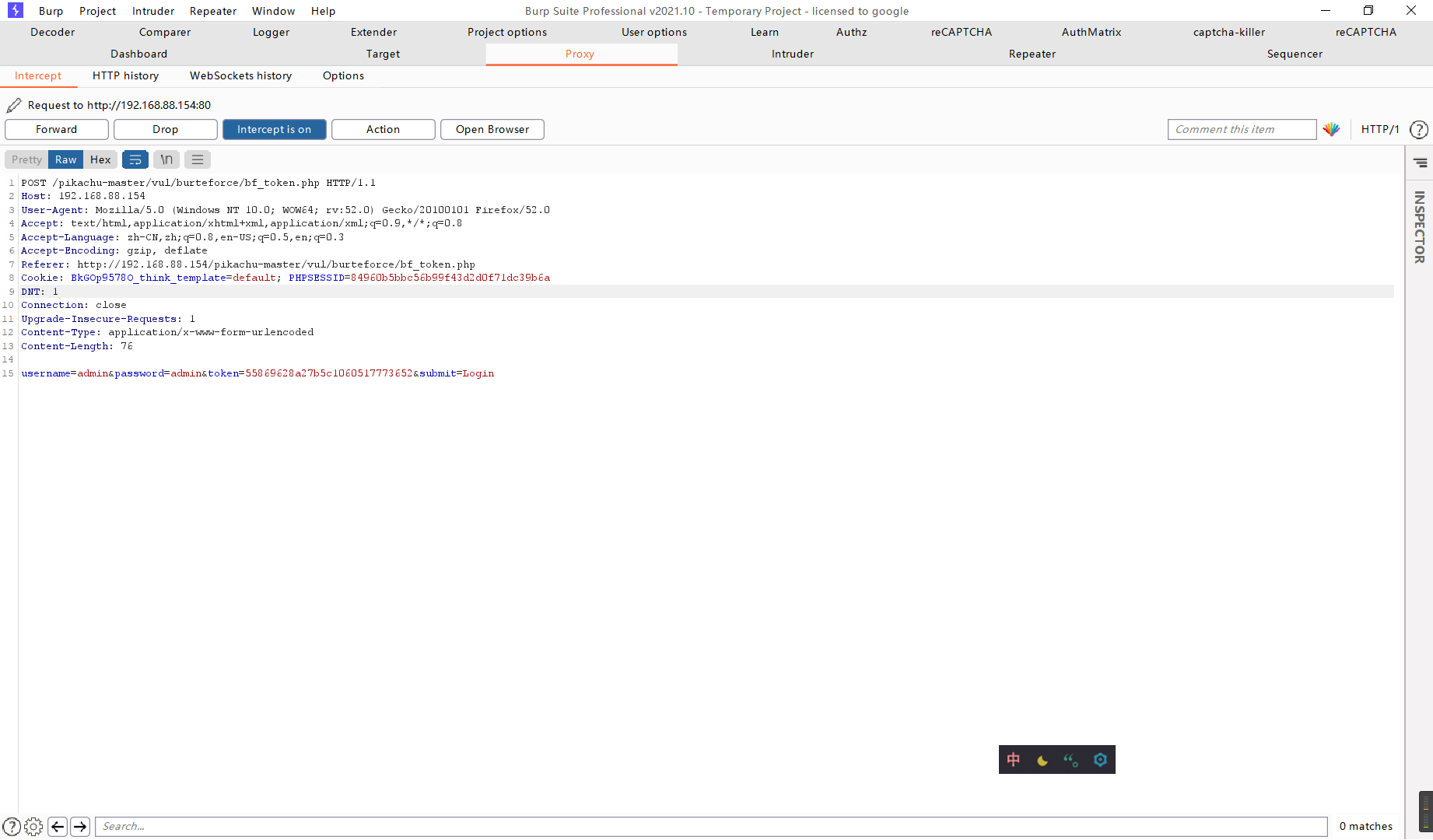Click the help question-mark icon near search bar
1433x840 pixels.
click(12, 826)
